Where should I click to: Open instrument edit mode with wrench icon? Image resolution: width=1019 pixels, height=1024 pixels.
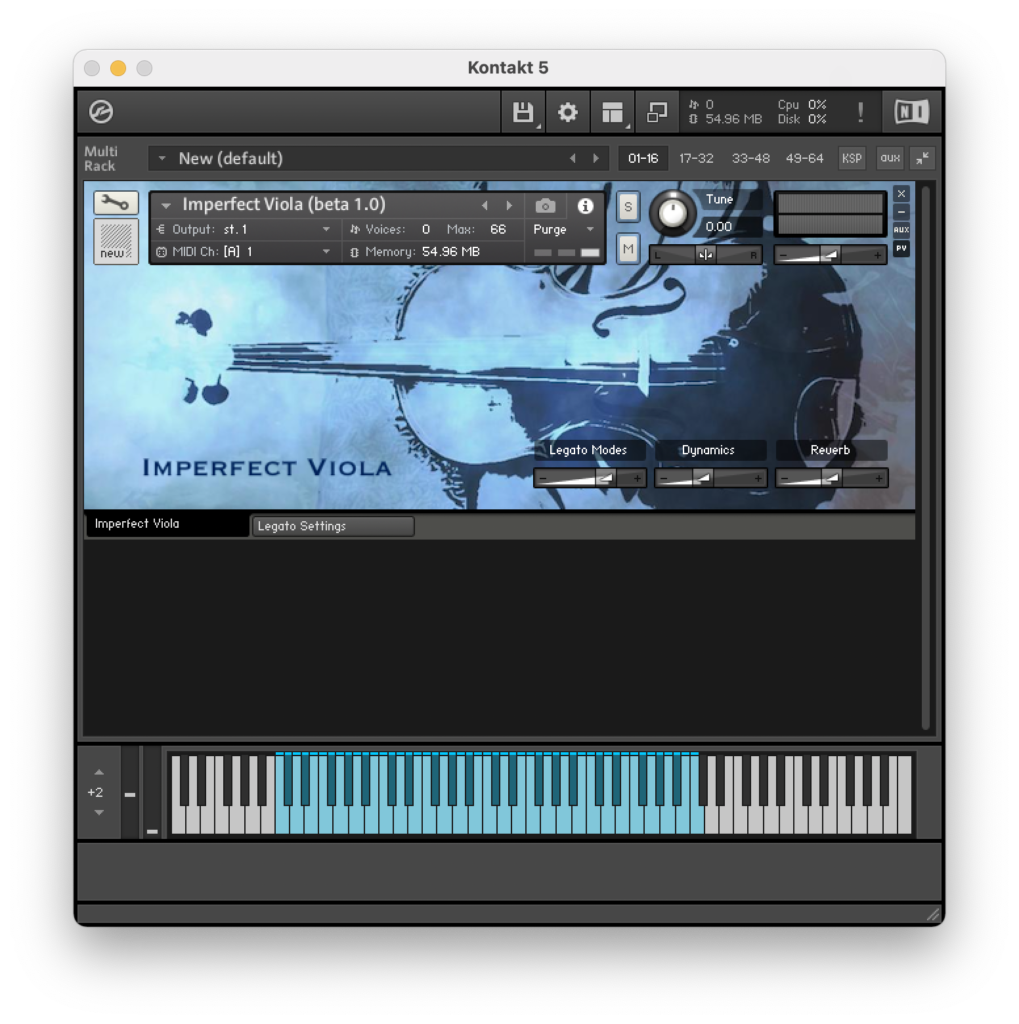(116, 203)
